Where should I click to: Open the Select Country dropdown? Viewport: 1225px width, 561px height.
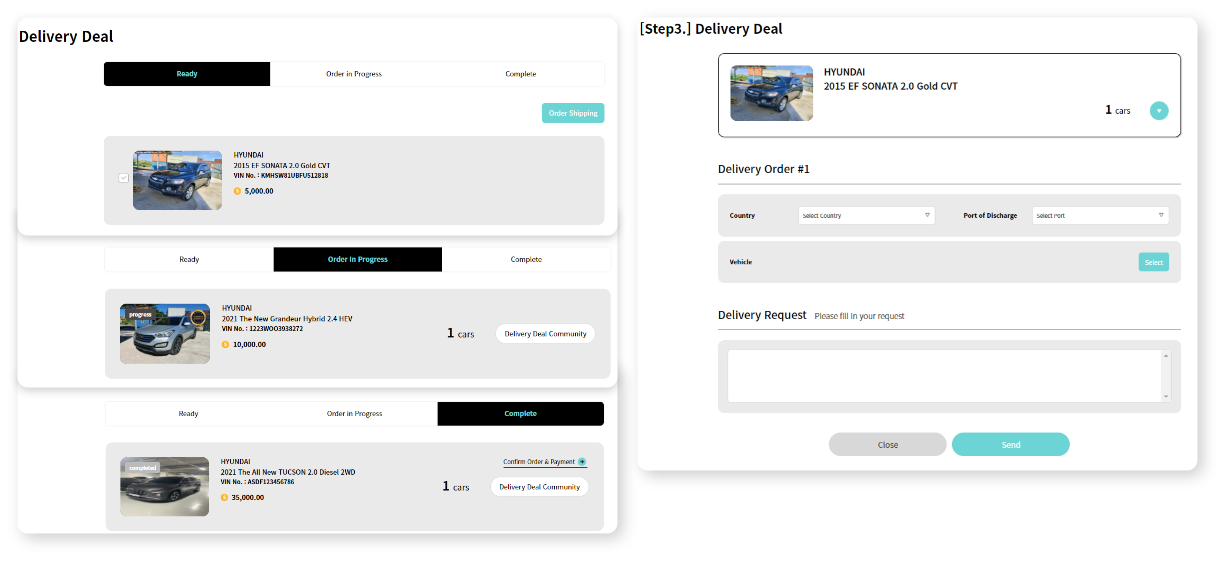click(x=866, y=216)
